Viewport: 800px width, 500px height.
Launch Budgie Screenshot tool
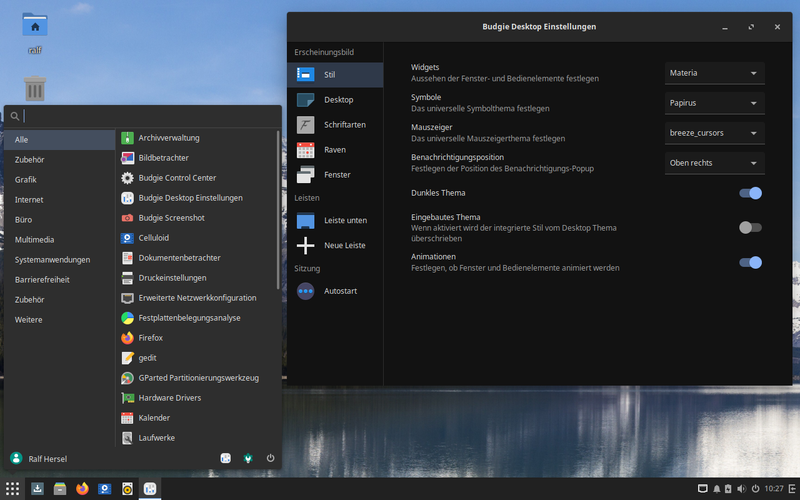point(197,218)
